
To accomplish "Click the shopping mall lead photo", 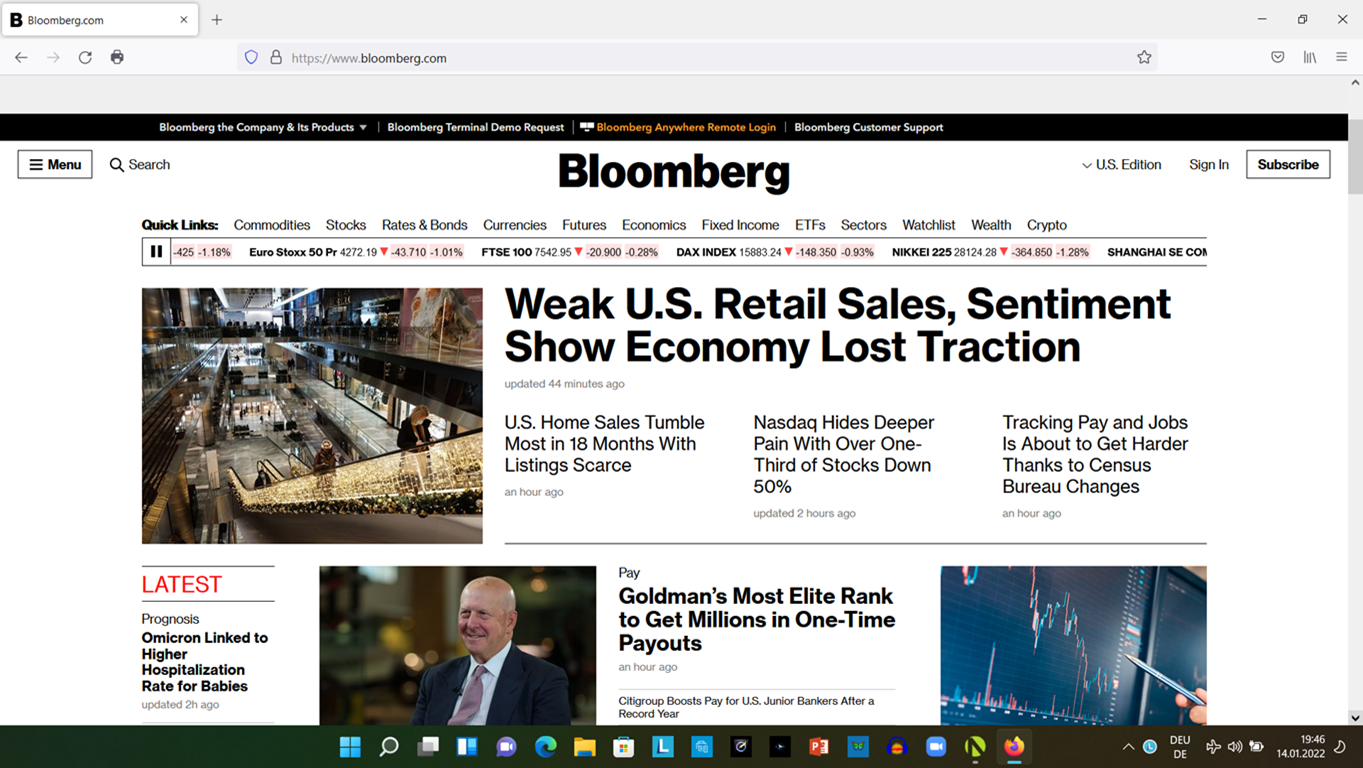I will 312,416.
